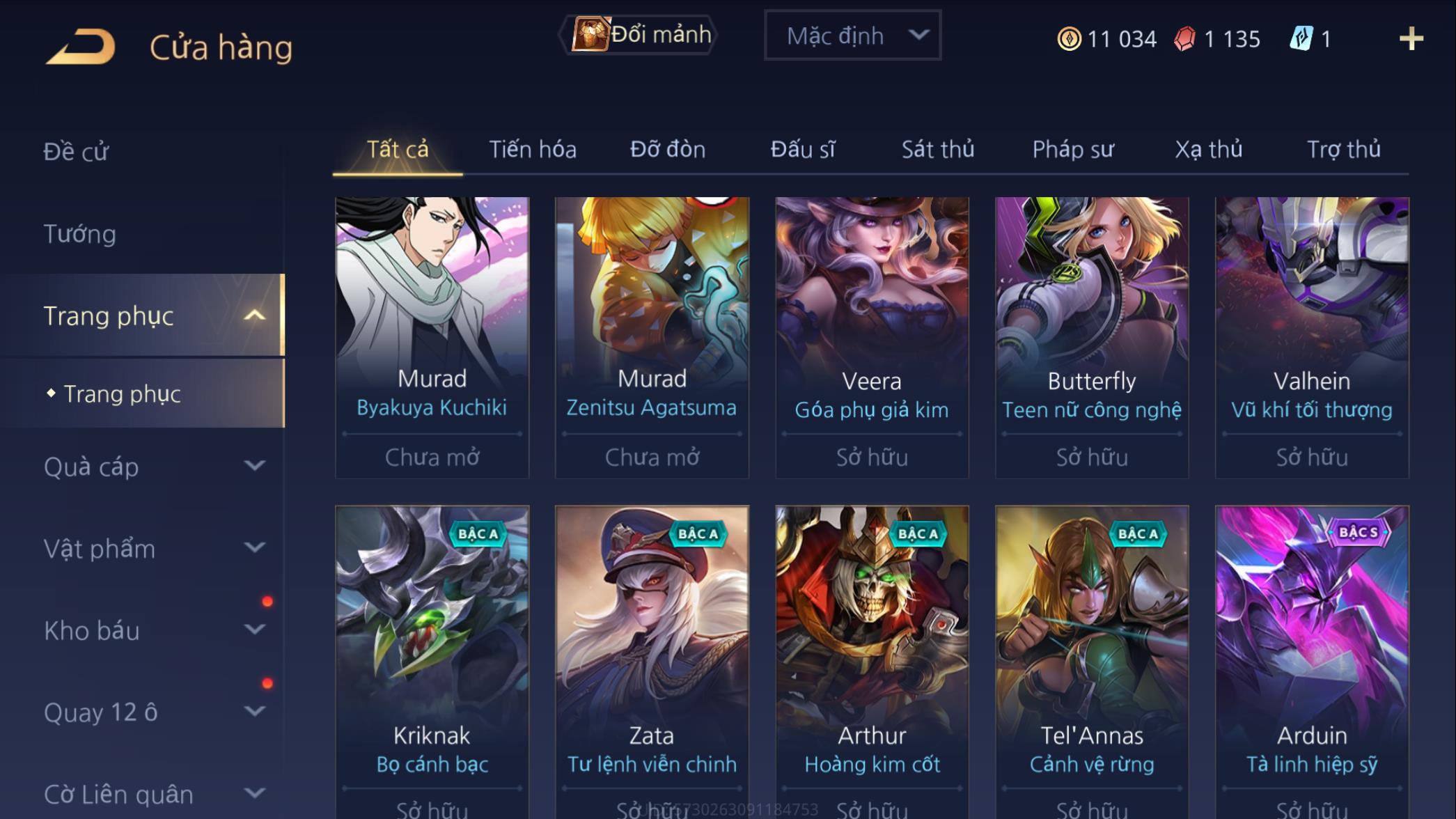Open the Đổi mảnh shard exchange icon

point(590,34)
